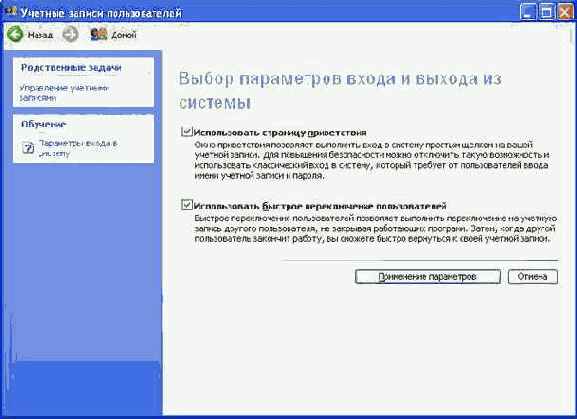Toggle Использовать страницу приветствия checkbox
The height and width of the screenshot is (419, 577).
[187, 132]
